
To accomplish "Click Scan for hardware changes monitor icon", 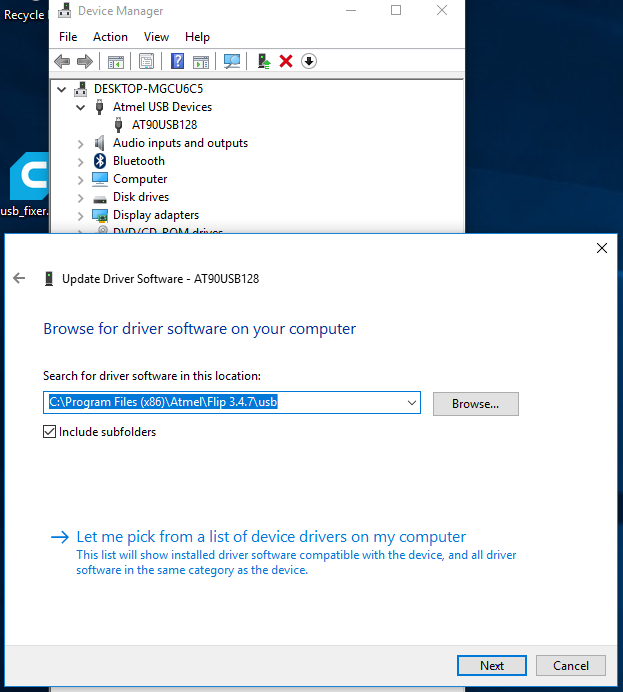I will [232, 61].
